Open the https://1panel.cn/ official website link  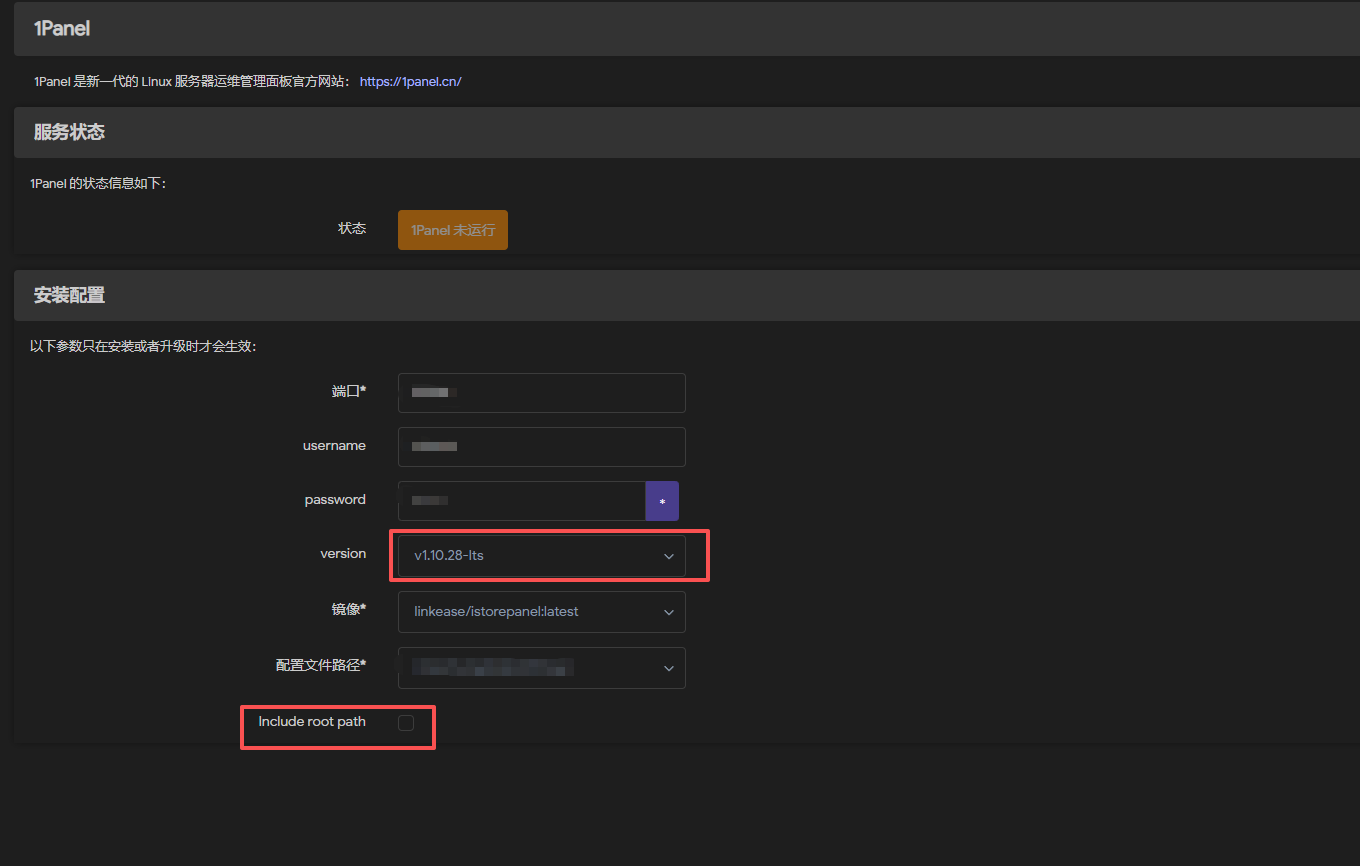[410, 82]
